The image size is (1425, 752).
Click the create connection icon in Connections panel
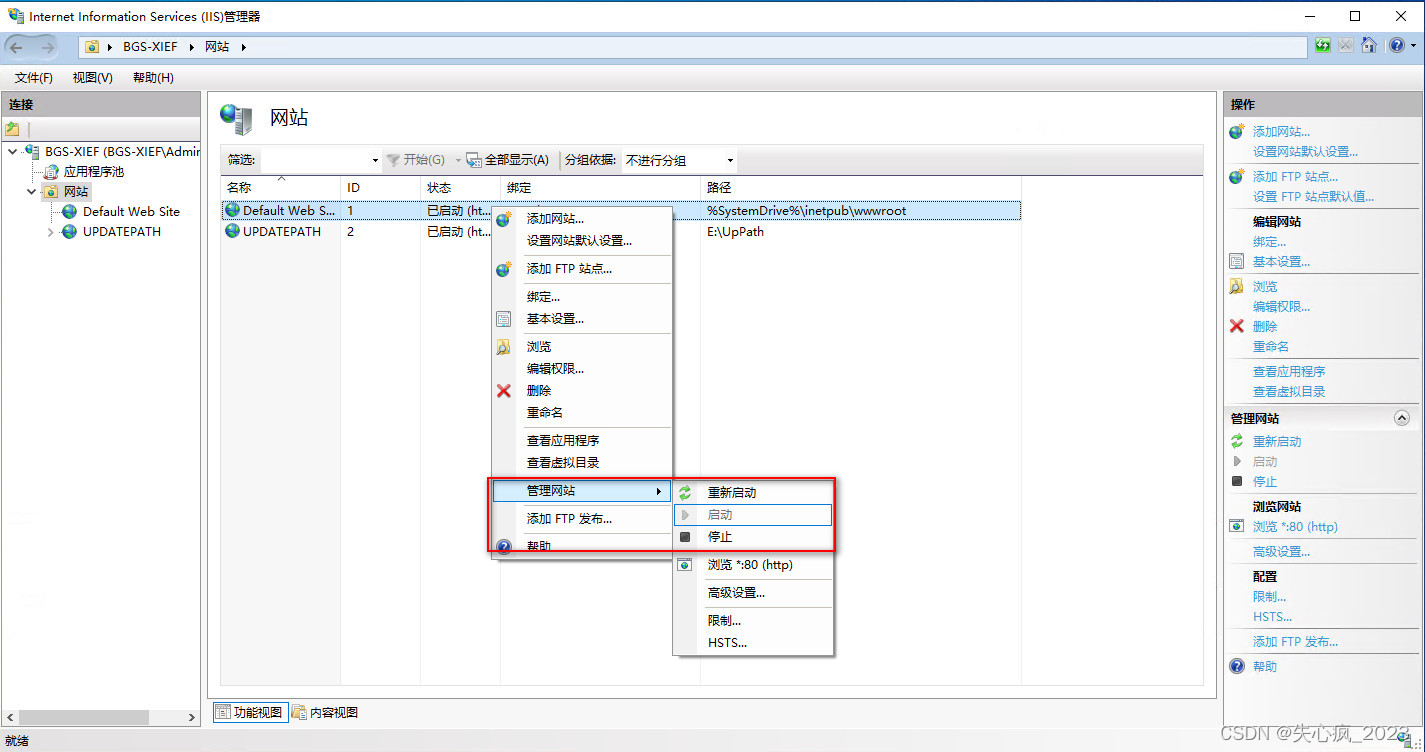(x=12, y=129)
